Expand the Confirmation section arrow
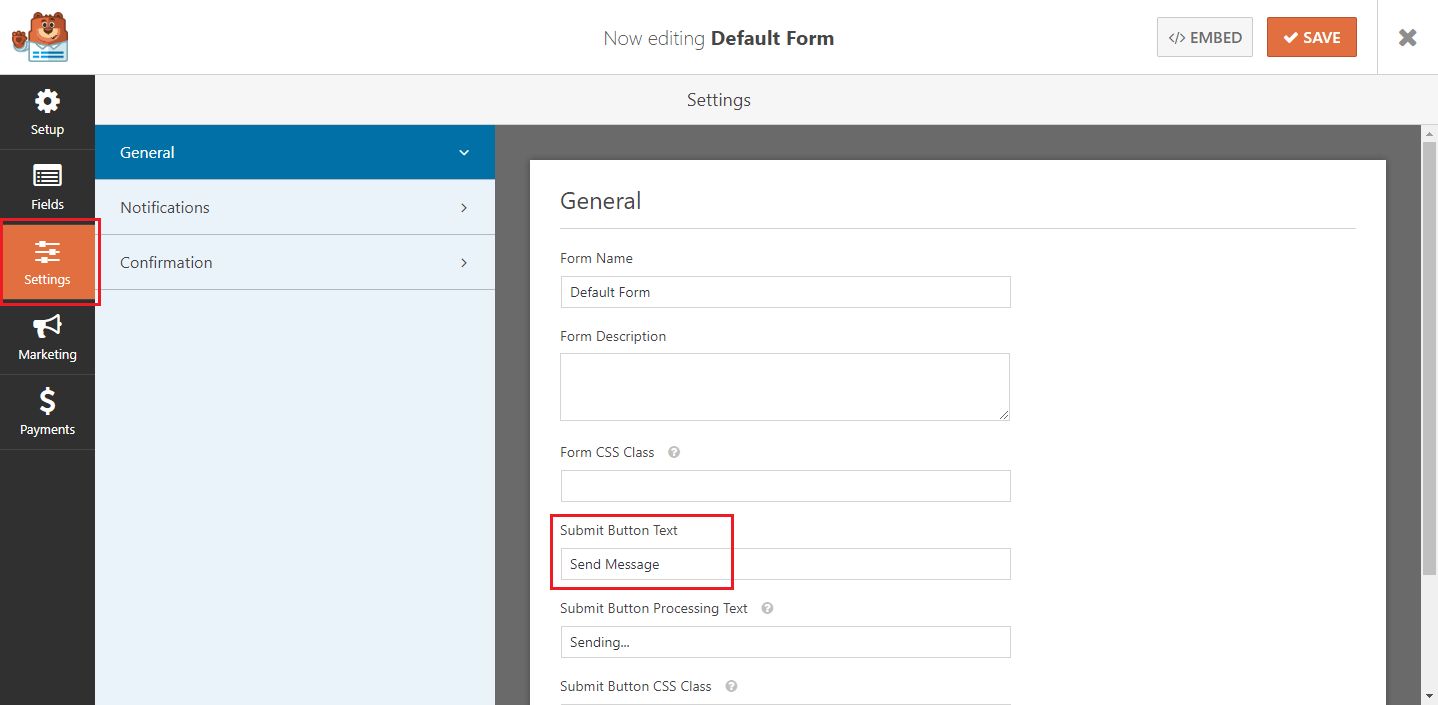1438x705 pixels. pyautogui.click(x=464, y=263)
